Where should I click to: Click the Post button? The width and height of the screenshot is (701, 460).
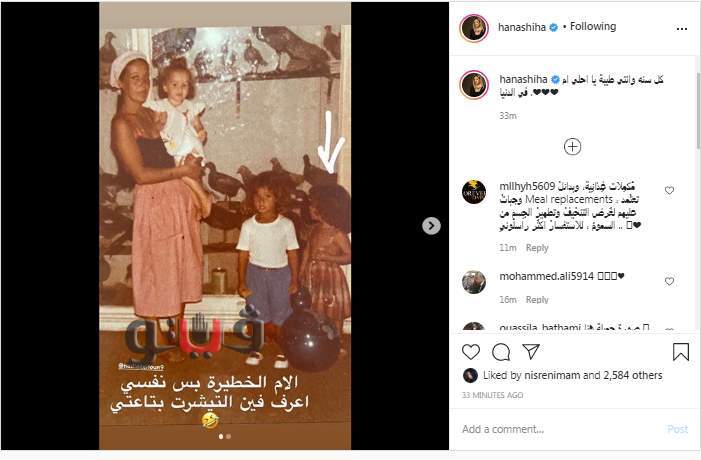[677, 429]
